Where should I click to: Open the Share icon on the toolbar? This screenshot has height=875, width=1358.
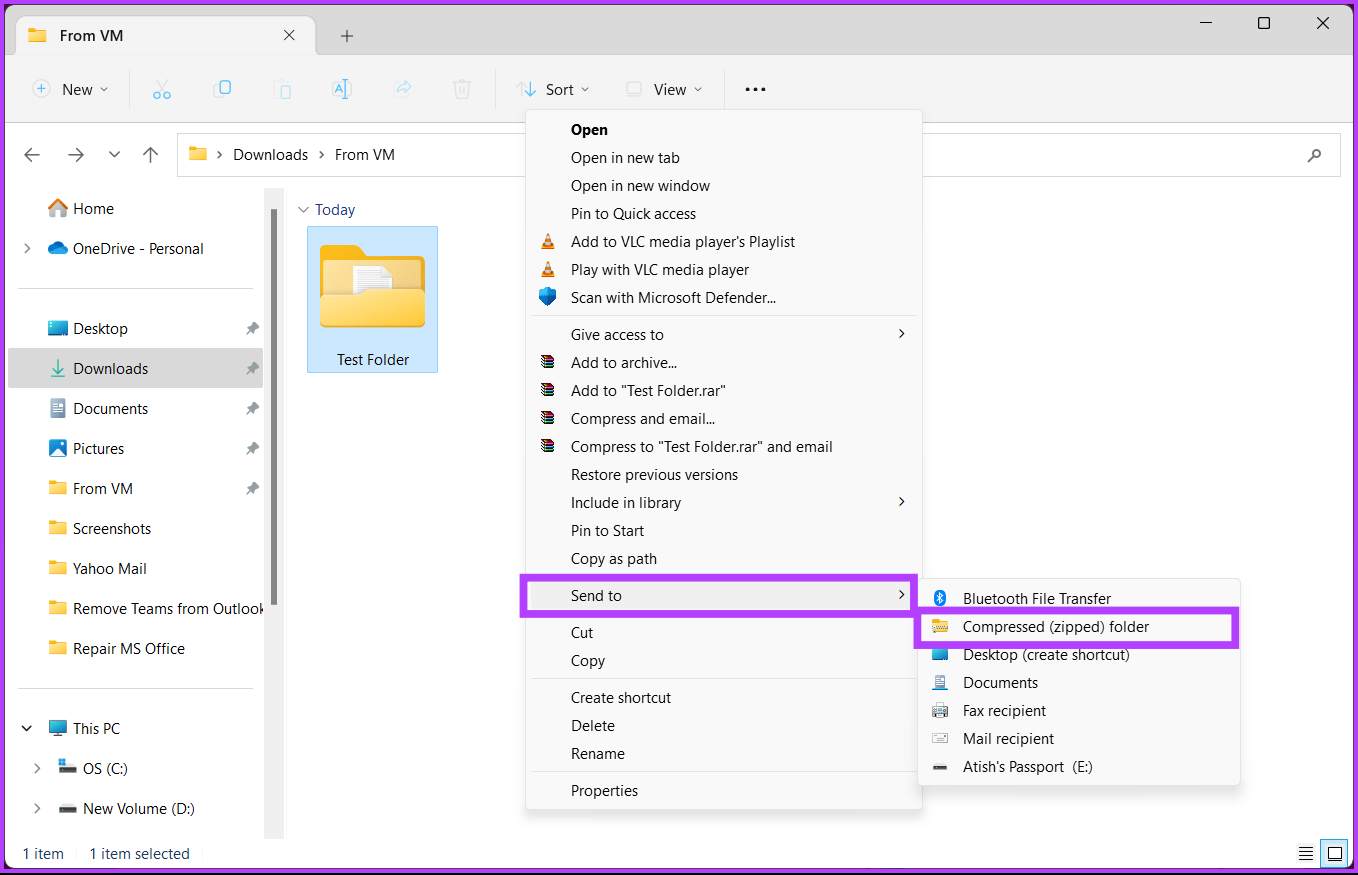403,89
